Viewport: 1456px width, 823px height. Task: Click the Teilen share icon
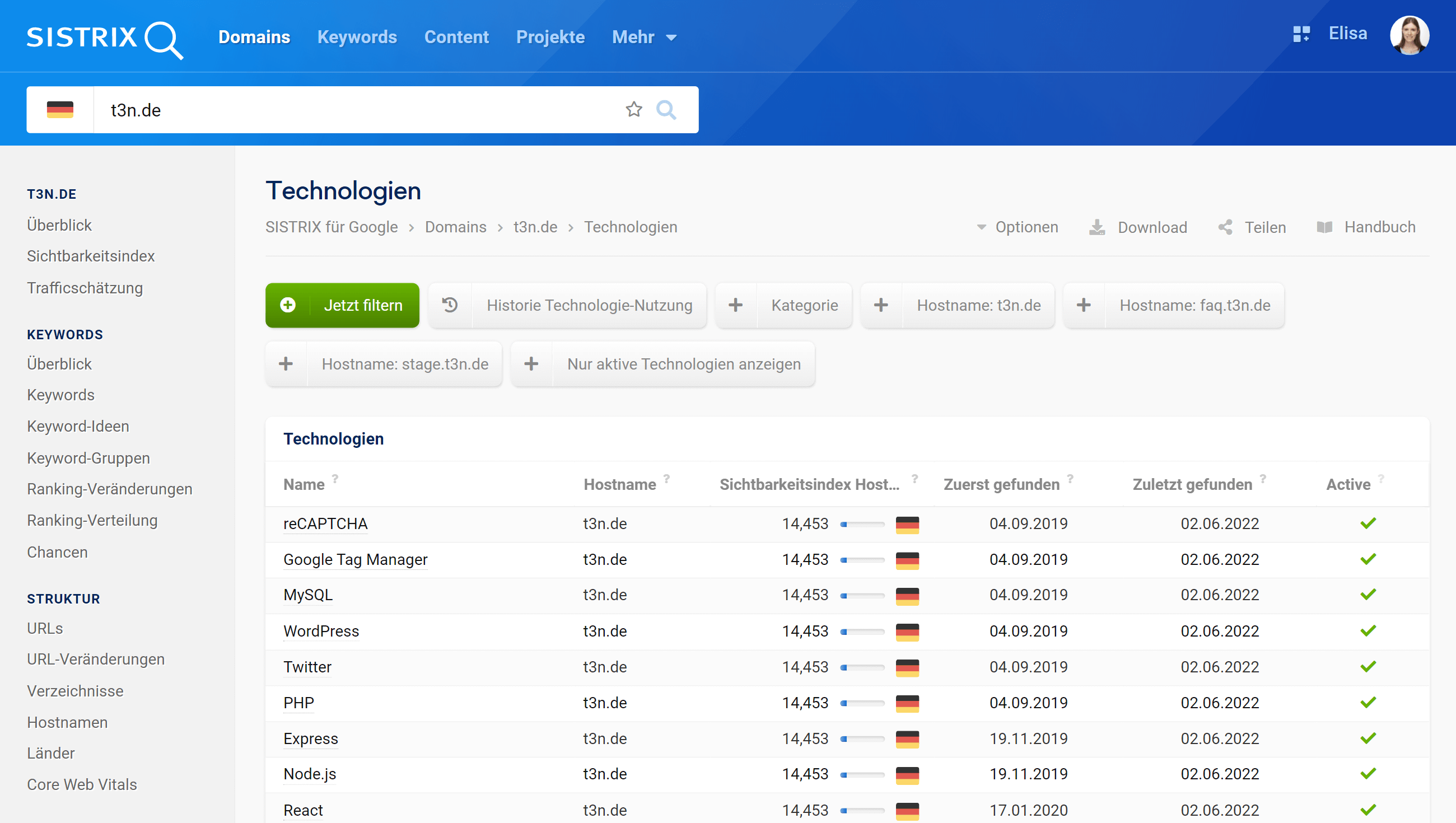1225,227
